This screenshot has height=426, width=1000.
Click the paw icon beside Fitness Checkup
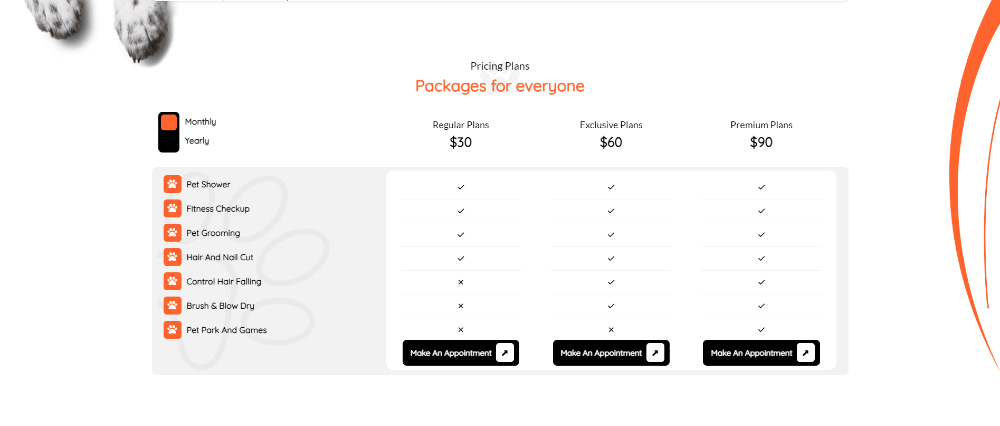pos(172,208)
